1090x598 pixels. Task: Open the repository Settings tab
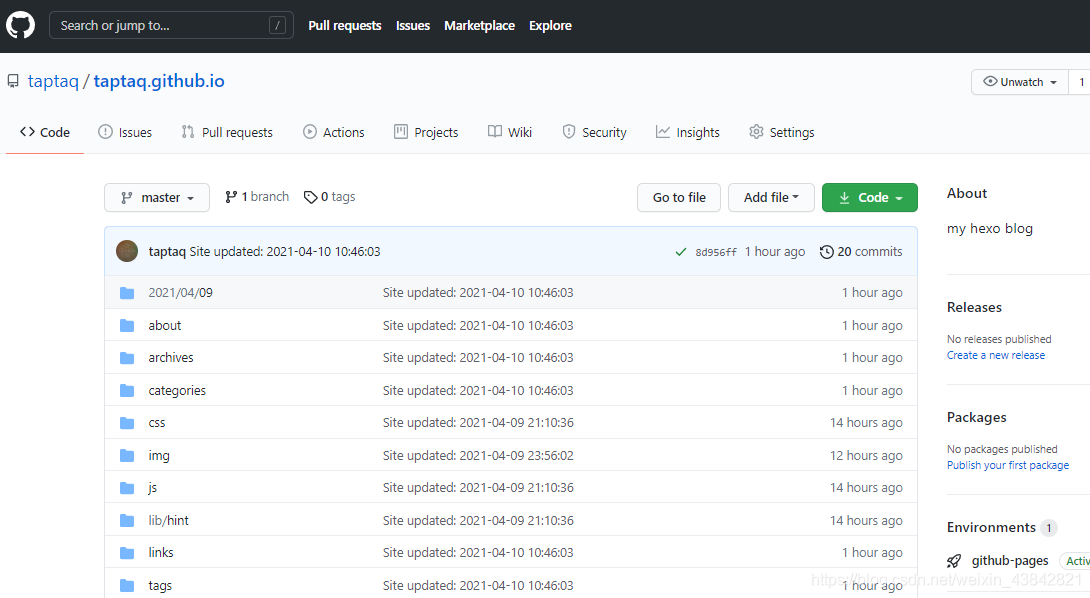coord(782,132)
